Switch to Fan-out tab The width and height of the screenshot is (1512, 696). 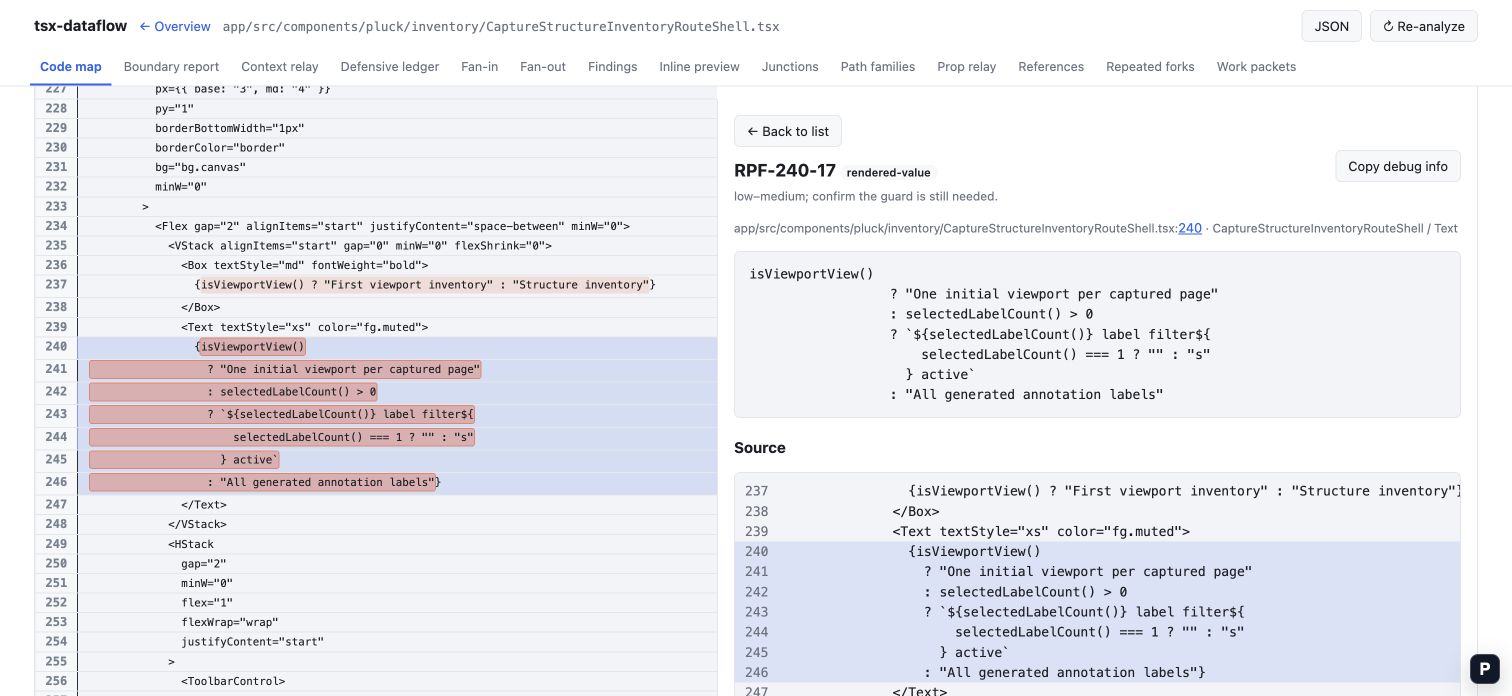(543, 66)
